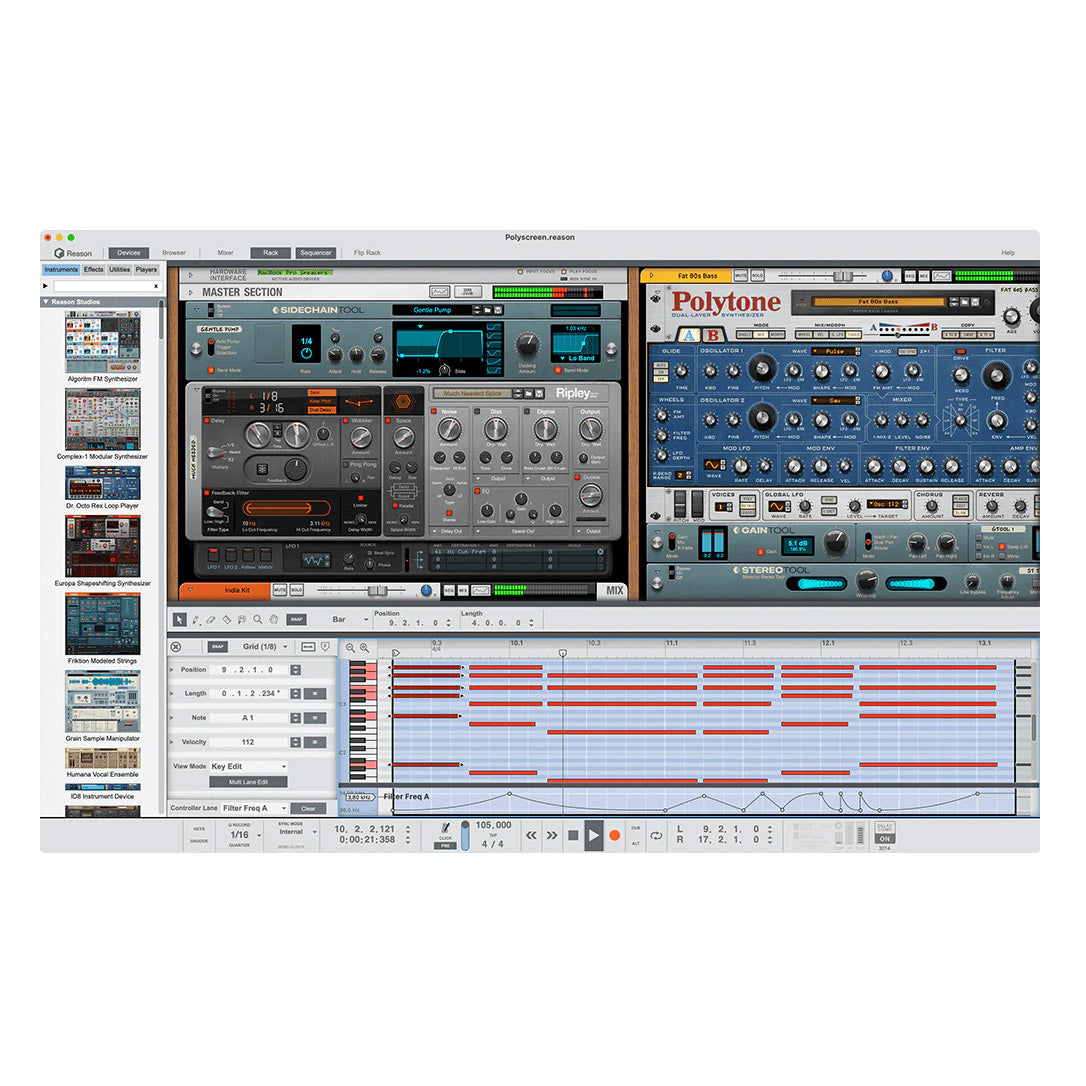Toggle the Ripley Noise section LED
This screenshot has width=1086, height=1086.
point(434,411)
